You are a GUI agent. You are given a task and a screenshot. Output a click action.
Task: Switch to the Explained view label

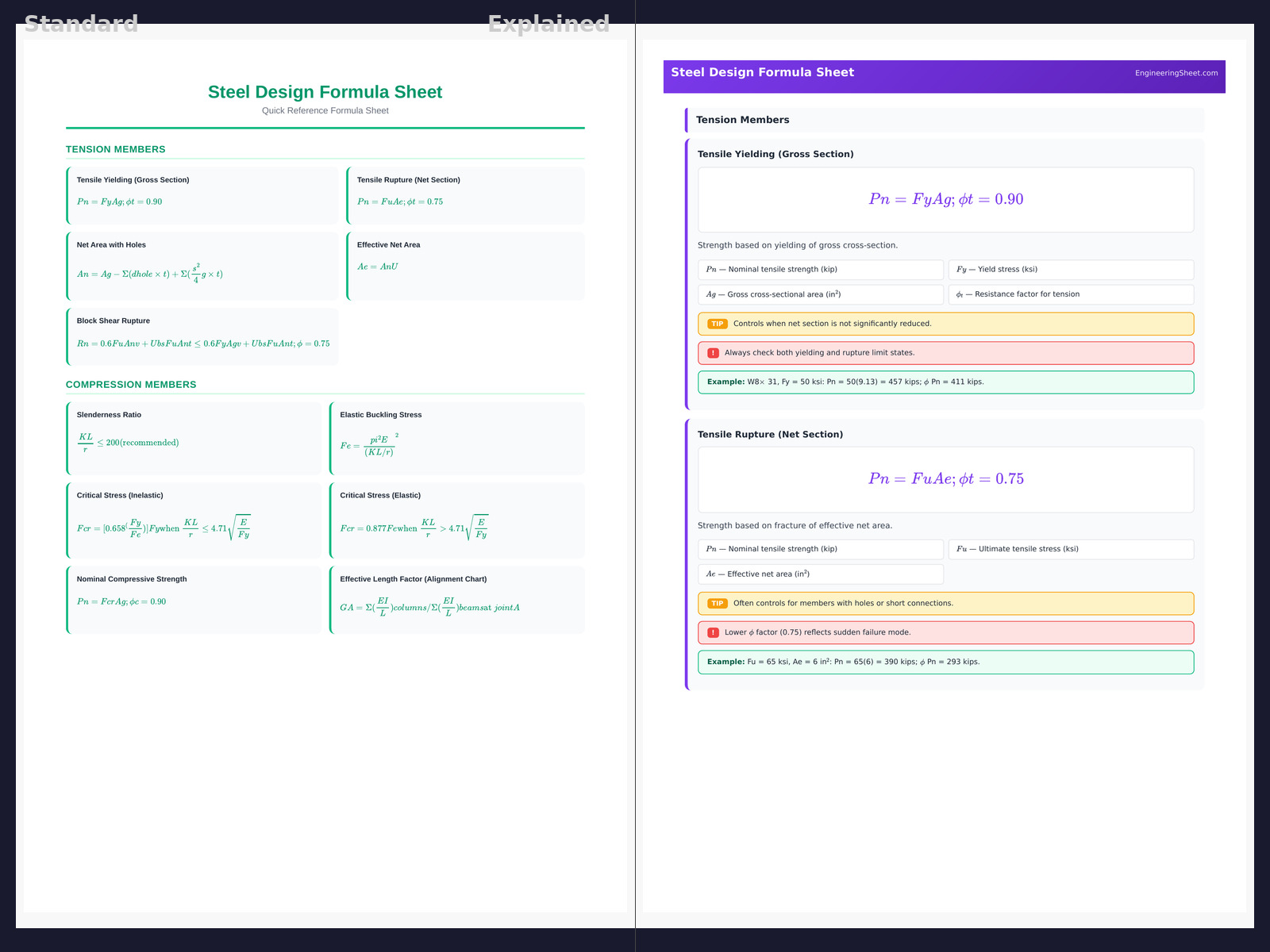point(548,24)
